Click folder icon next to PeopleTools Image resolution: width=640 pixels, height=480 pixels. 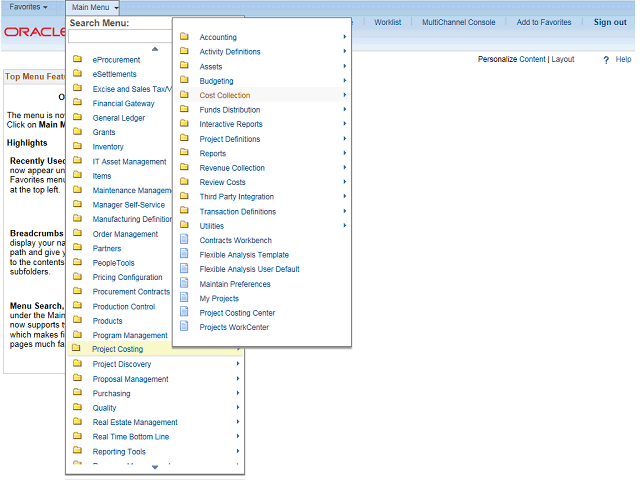pyautogui.click(x=77, y=262)
